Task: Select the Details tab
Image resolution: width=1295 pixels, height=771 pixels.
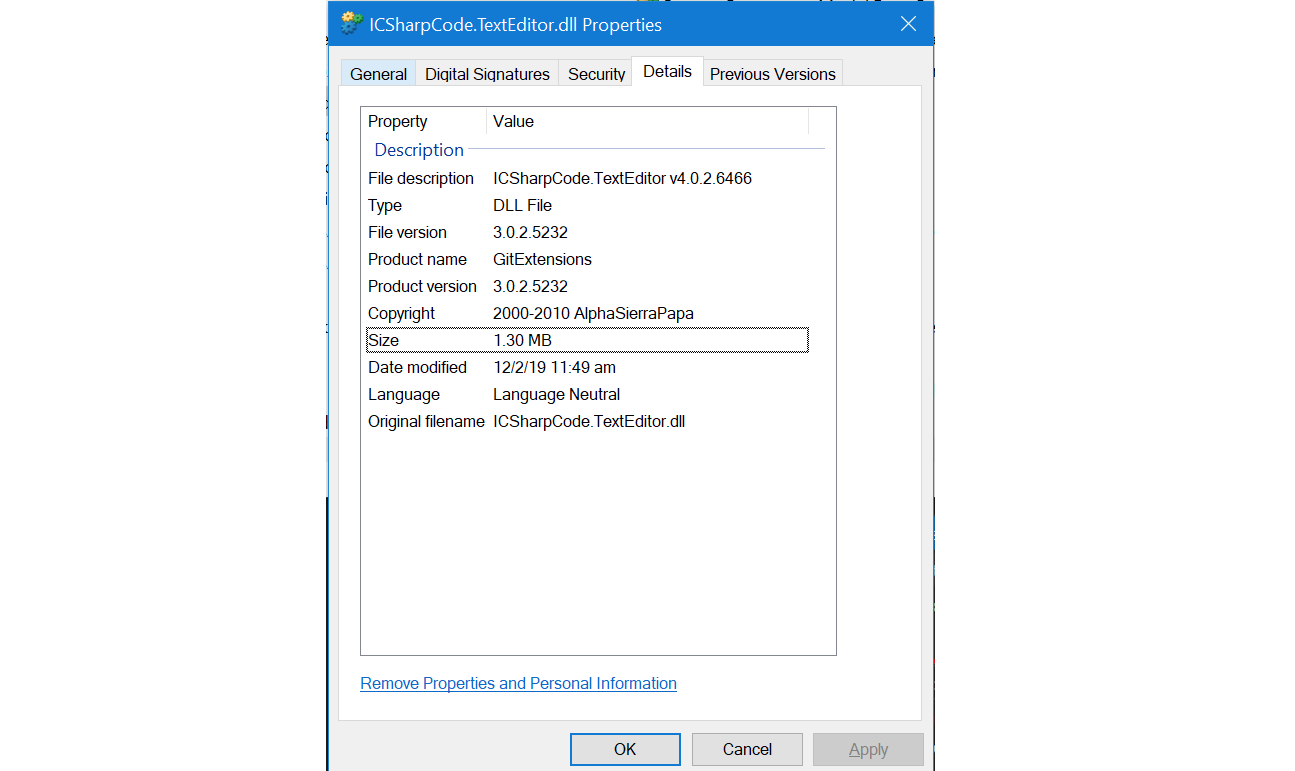Action: pyautogui.click(x=666, y=71)
